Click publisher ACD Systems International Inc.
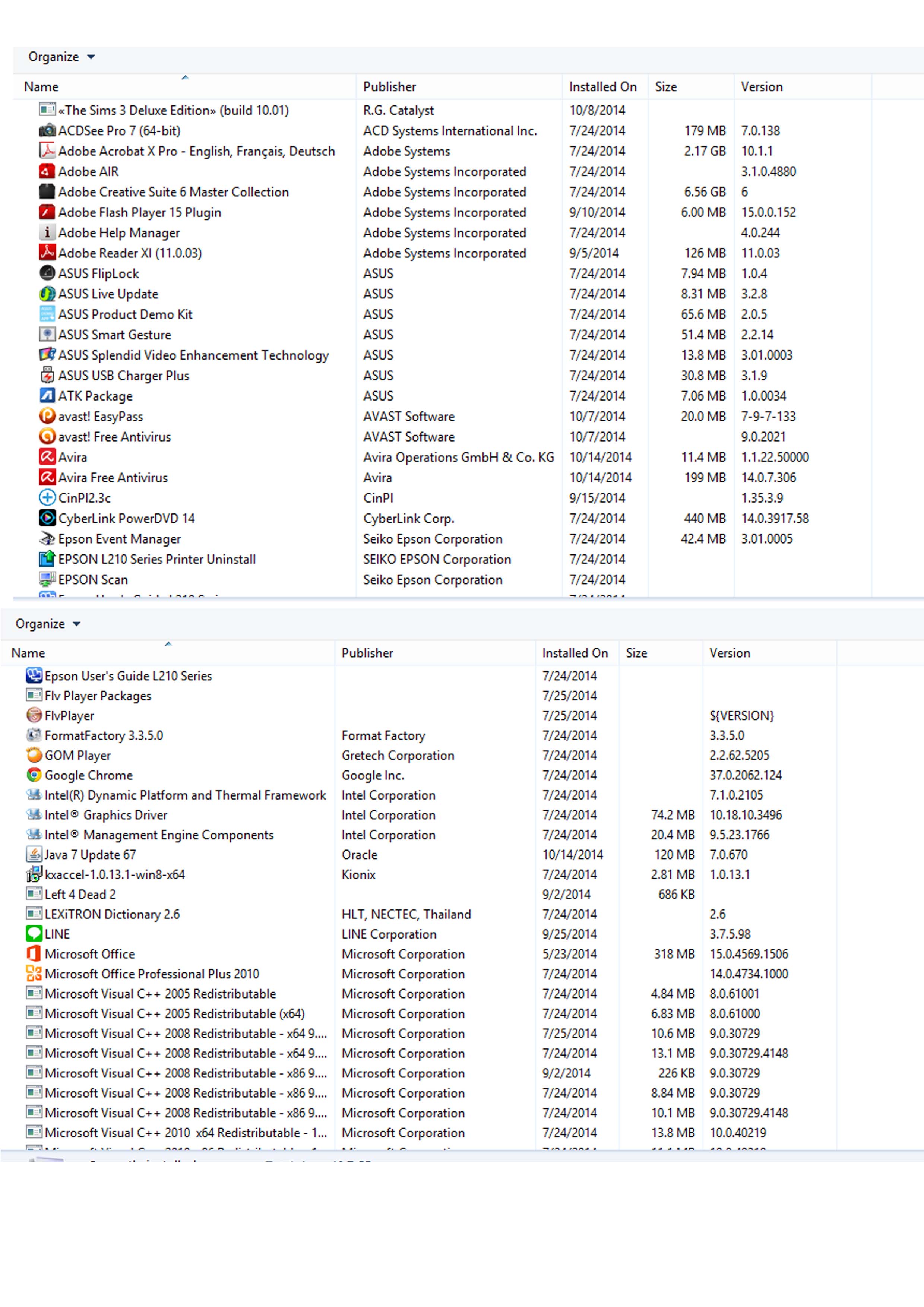The height and width of the screenshot is (1307, 924). (450, 131)
